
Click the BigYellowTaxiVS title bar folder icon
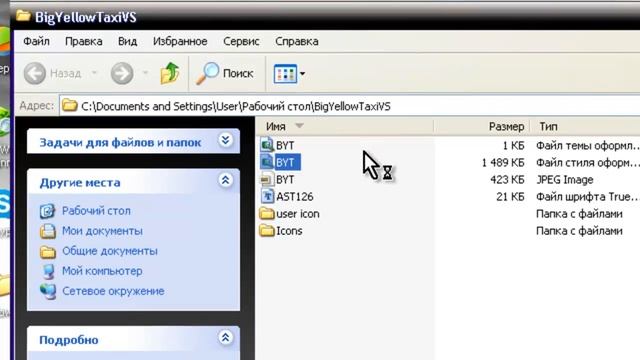23,16
